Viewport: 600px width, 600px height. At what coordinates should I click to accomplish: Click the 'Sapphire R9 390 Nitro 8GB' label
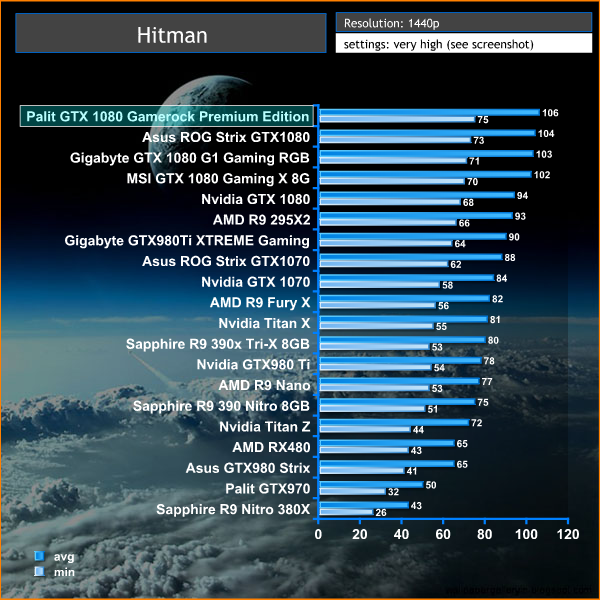(221, 406)
